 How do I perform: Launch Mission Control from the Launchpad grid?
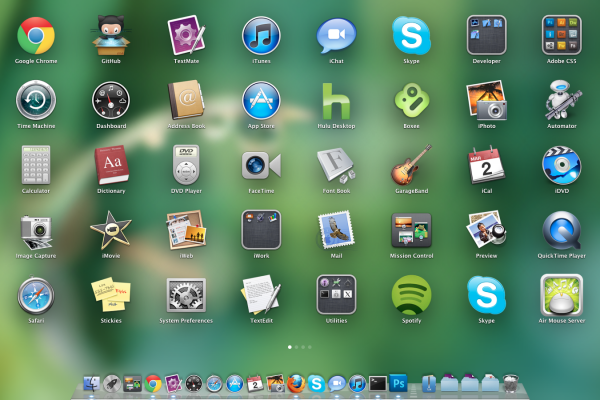pyautogui.click(x=411, y=230)
